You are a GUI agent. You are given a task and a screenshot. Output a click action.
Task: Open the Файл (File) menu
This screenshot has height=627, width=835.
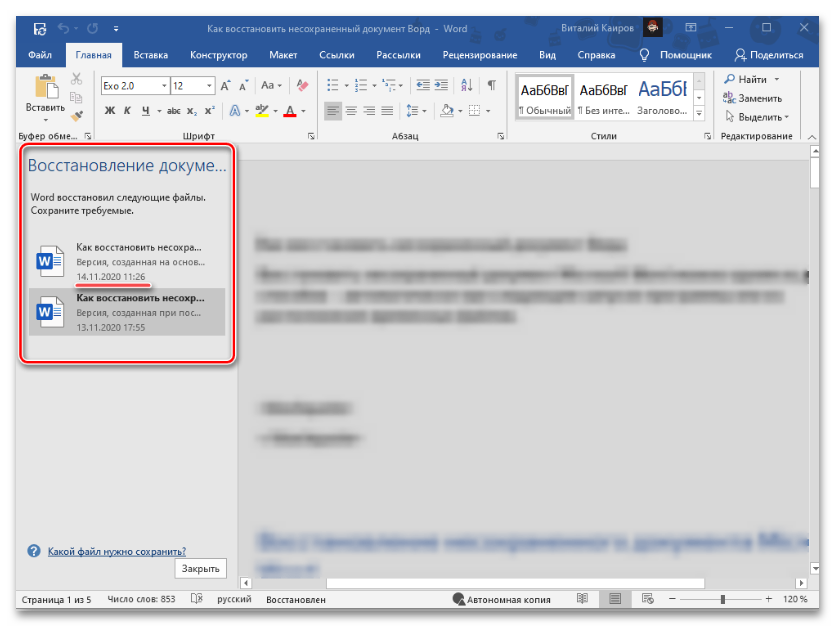(x=41, y=55)
